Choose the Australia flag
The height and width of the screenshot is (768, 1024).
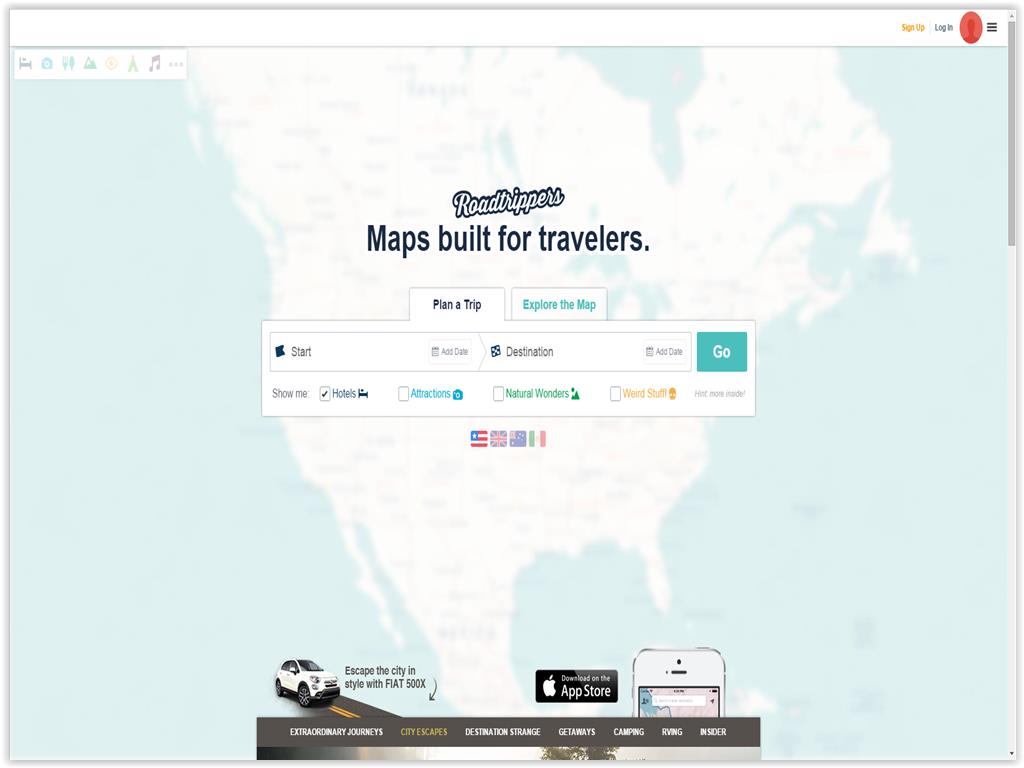click(518, 439)
